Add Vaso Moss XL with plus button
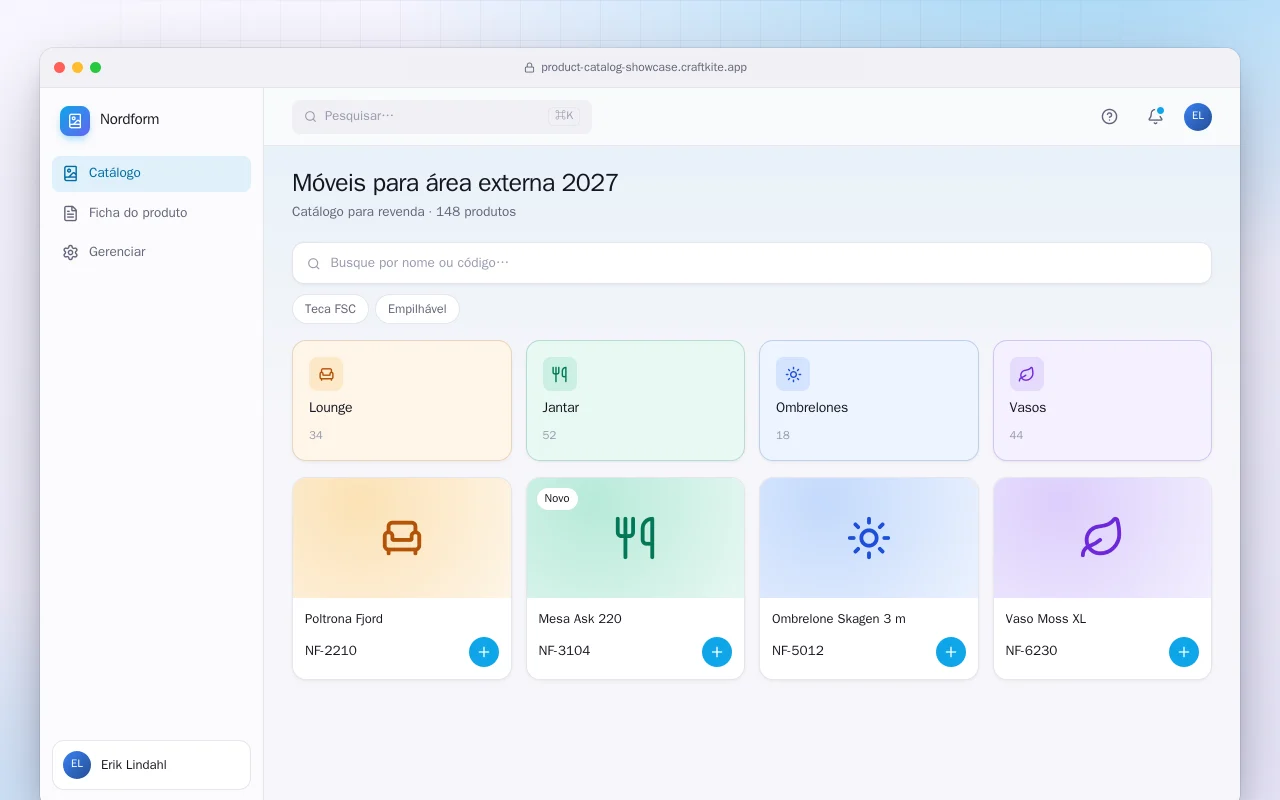 click(x=1184, y=652)
